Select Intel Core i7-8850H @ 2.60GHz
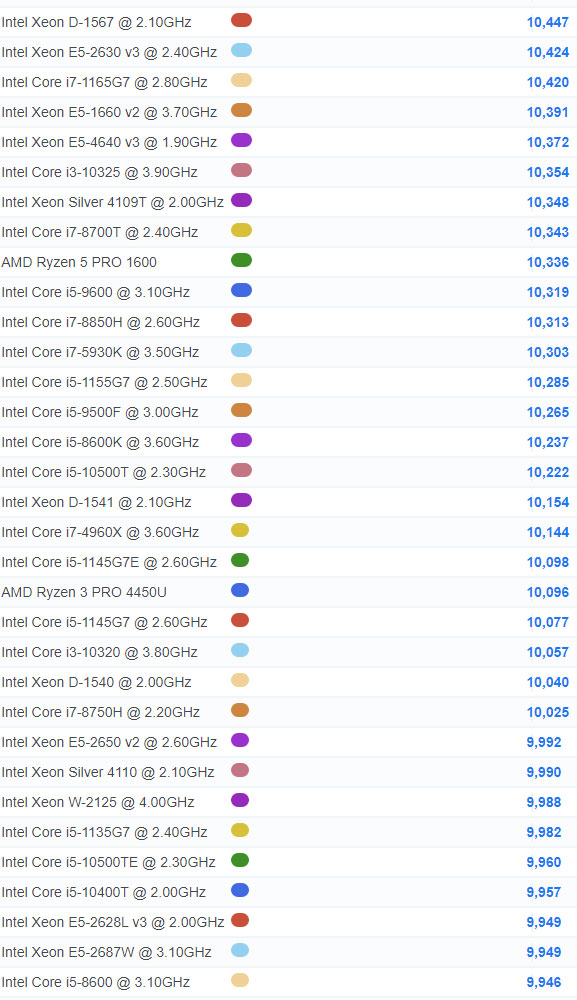Image resolution: width=577 pixels, height=1000 pixels. pyautogui.click(x=101, y=322)
